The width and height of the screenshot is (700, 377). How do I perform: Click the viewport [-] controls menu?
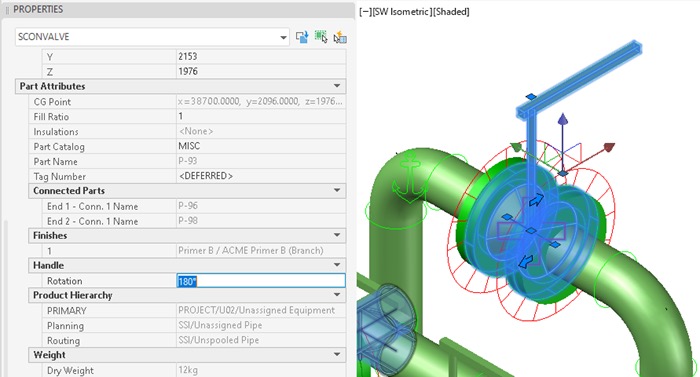[x=365, y=12]
